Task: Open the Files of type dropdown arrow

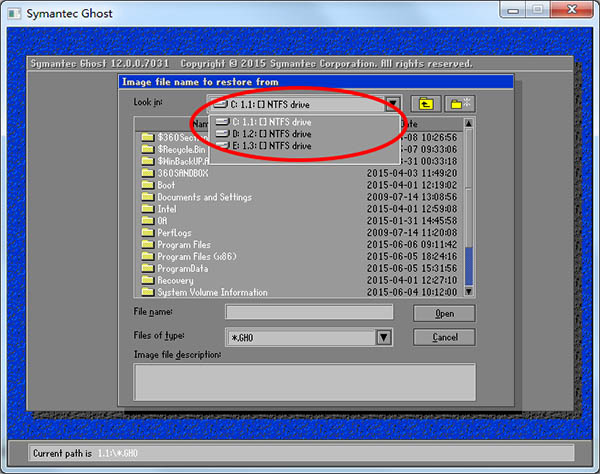Action: point(384,337)
